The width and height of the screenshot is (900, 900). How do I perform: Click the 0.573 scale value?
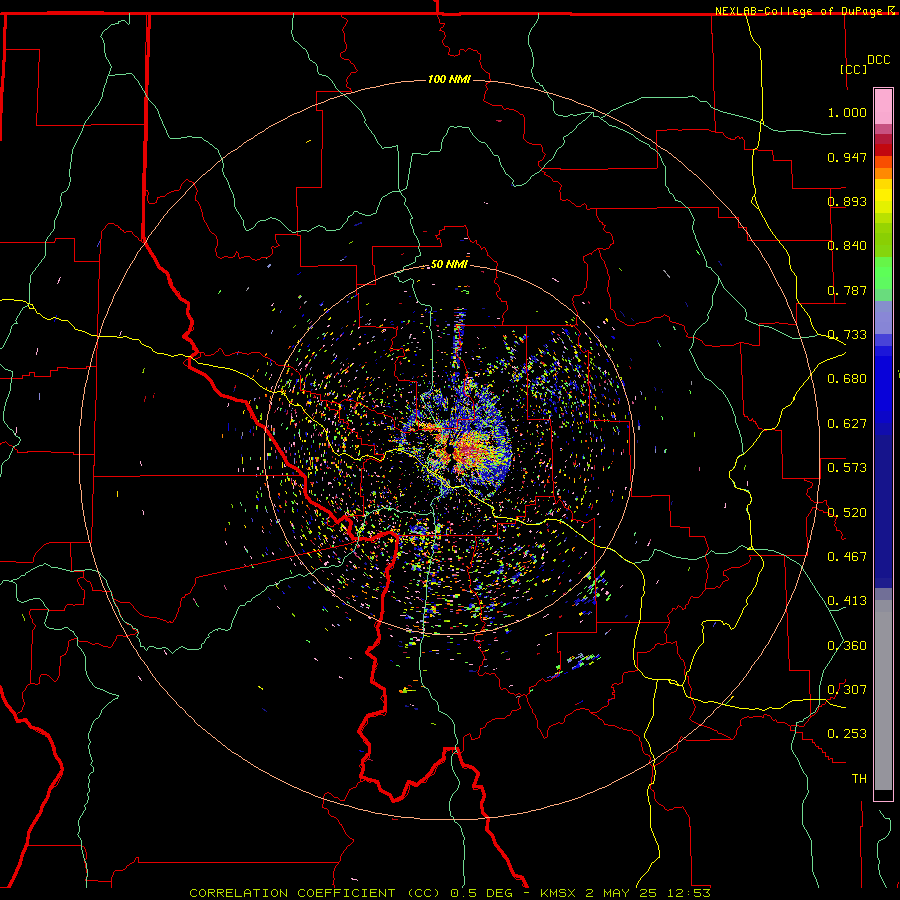[x=847, y=468]
